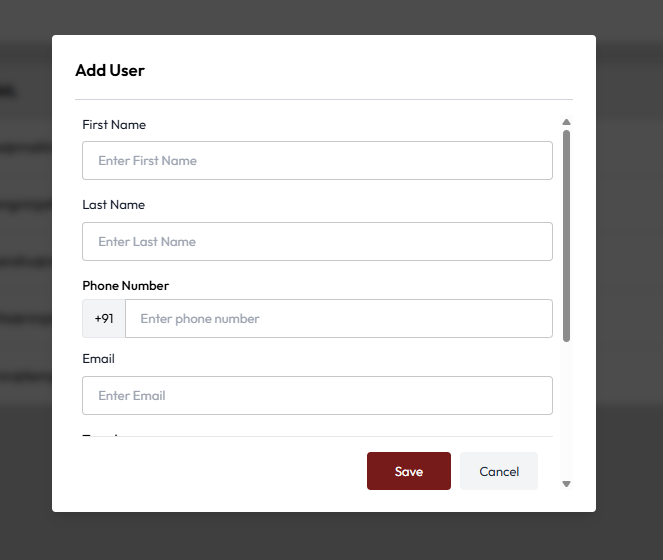Cancel the Add User dialog

click(x=499, y=472)
